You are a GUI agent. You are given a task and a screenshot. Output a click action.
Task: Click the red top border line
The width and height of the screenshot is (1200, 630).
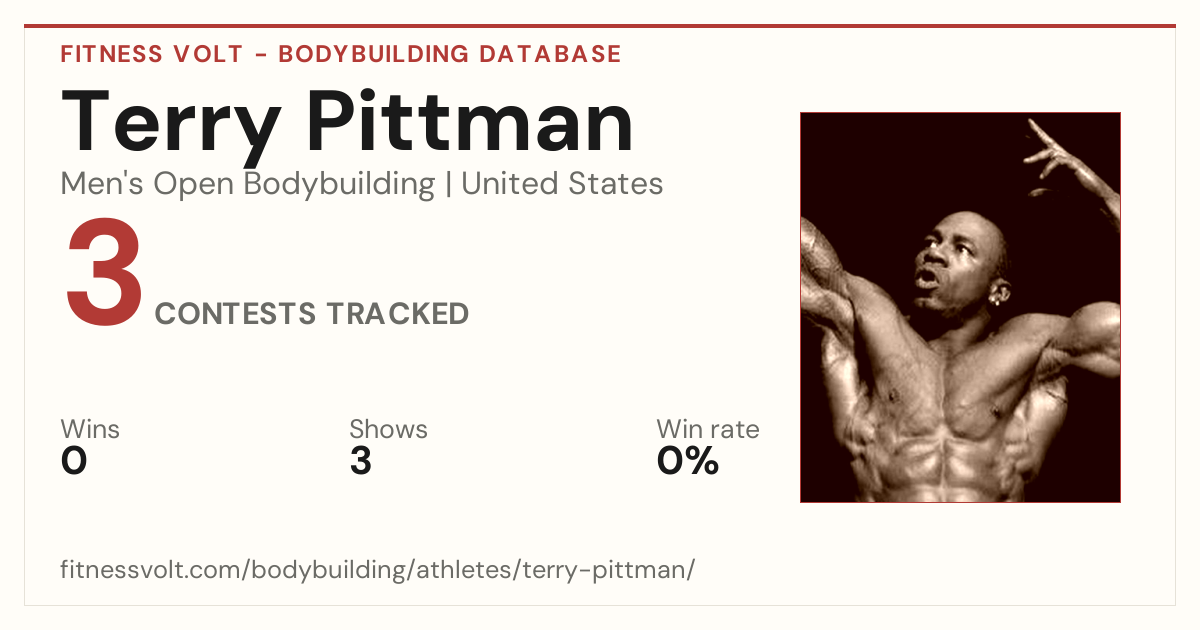(x=600, y=26)
